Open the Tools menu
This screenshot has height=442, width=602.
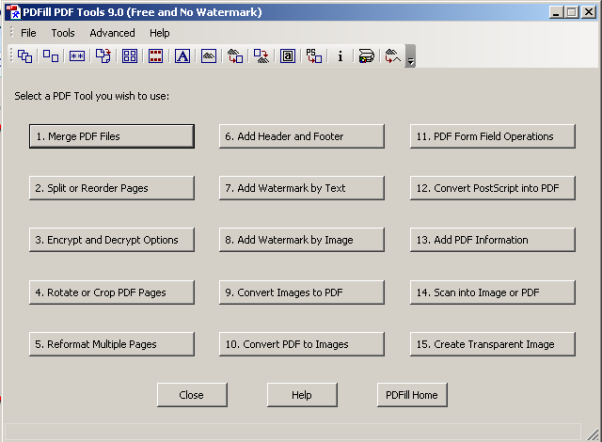tap(63, 33)
